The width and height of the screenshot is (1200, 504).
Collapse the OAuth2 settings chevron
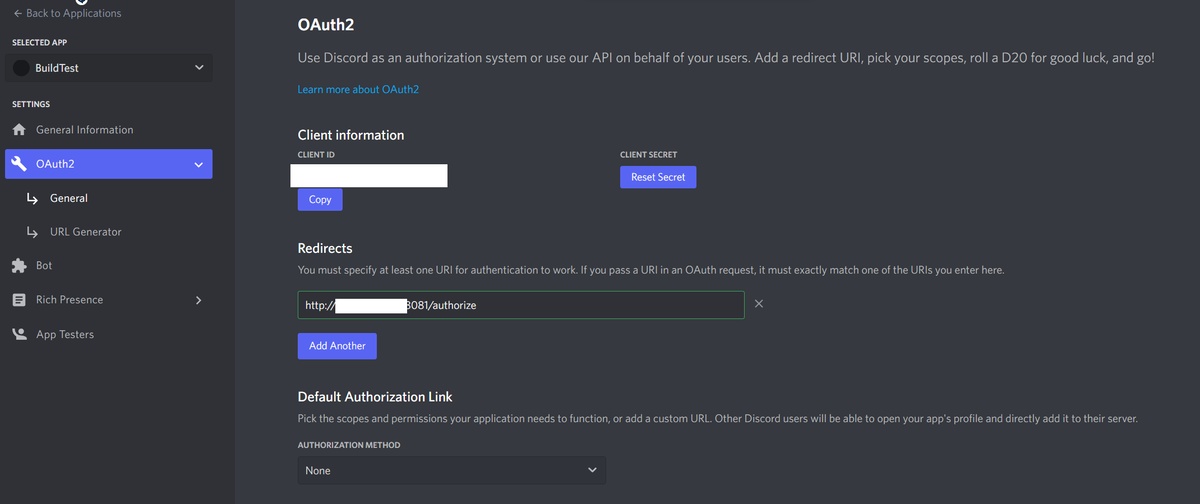(x=198, y=165)
